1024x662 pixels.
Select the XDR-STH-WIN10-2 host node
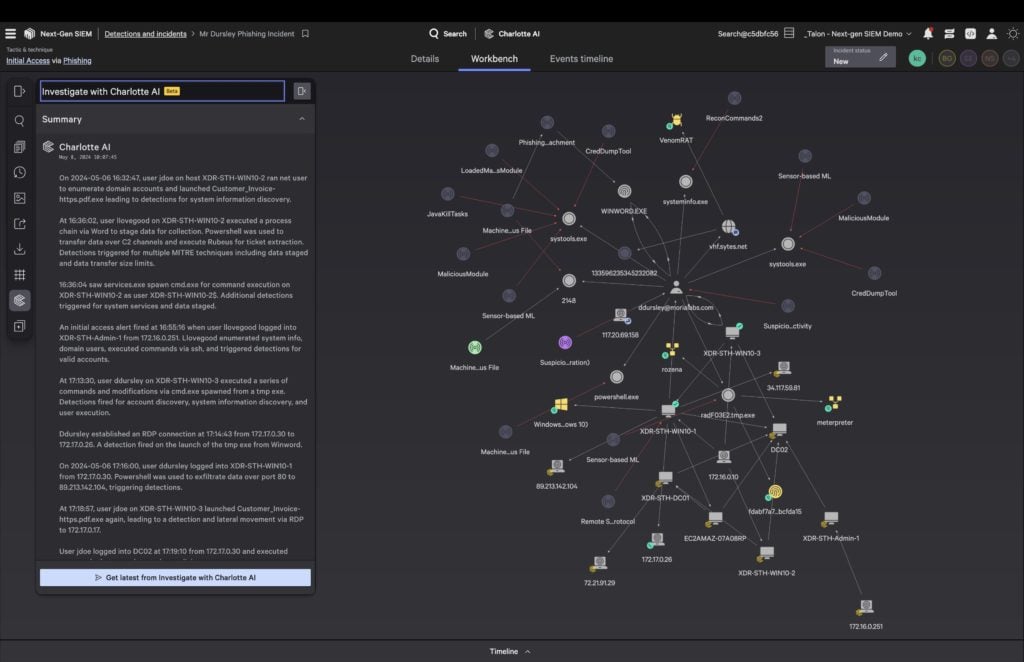pyautogui.click(x=766, y=554)
